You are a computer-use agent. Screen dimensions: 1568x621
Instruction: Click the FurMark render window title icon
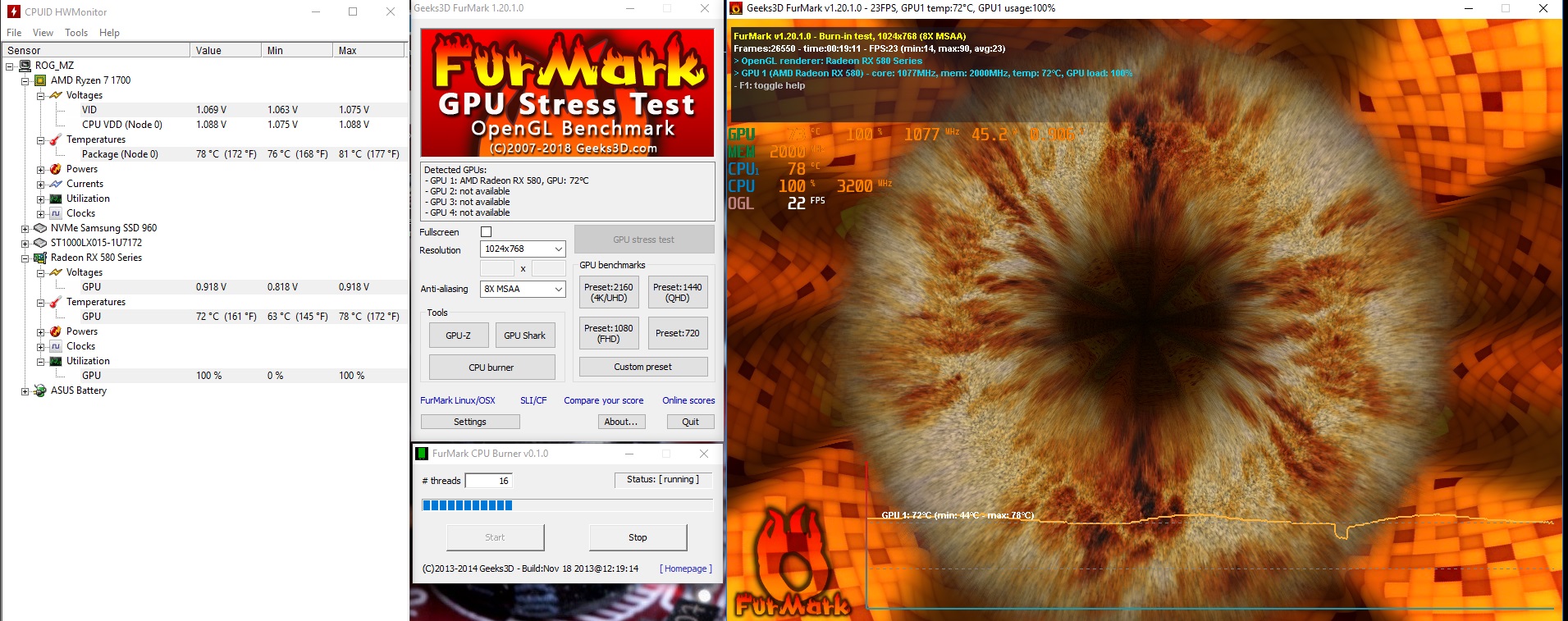736,8
